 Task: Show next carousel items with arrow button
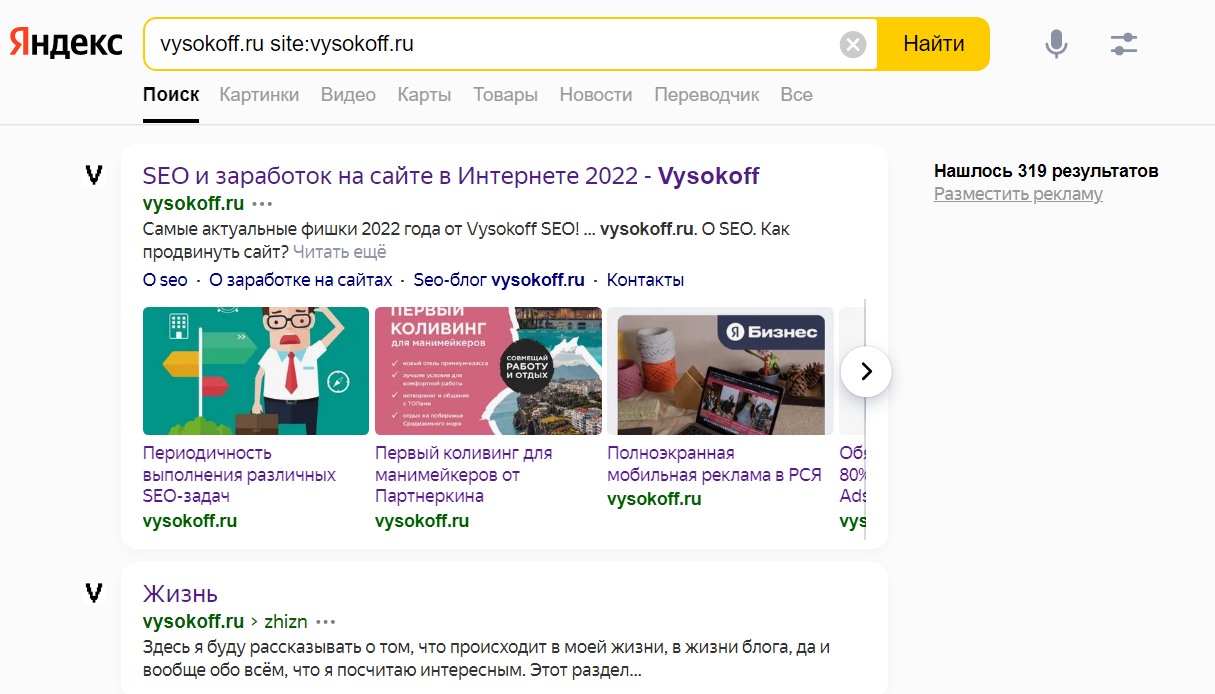point(866,372)
